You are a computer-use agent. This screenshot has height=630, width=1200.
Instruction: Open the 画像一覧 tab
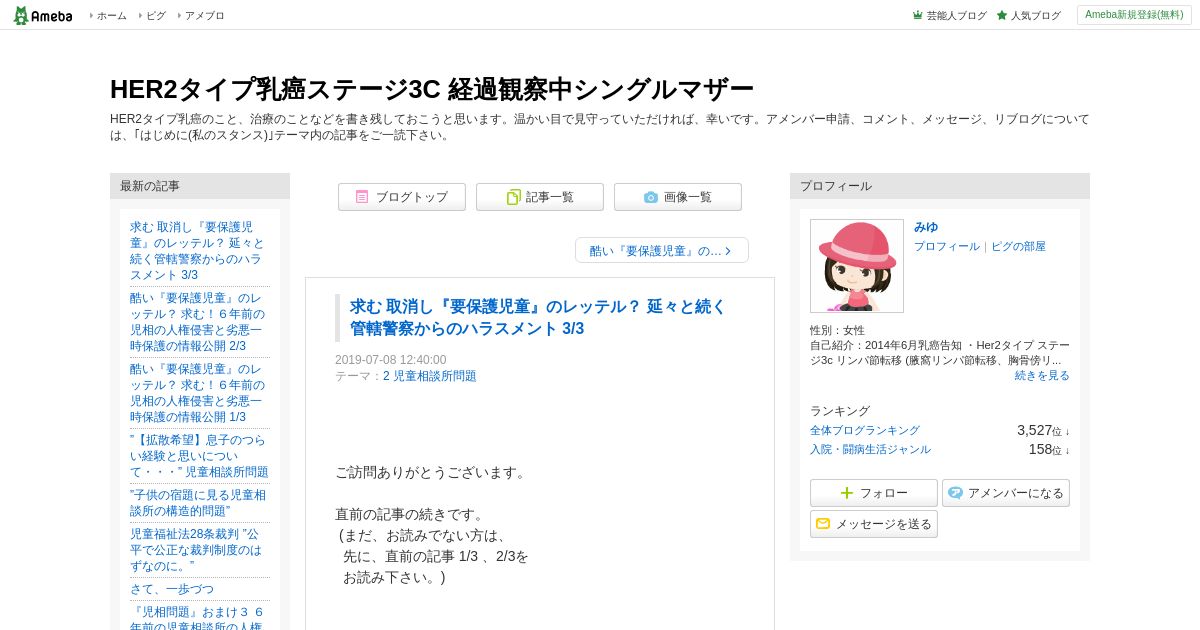coord(678,197)
